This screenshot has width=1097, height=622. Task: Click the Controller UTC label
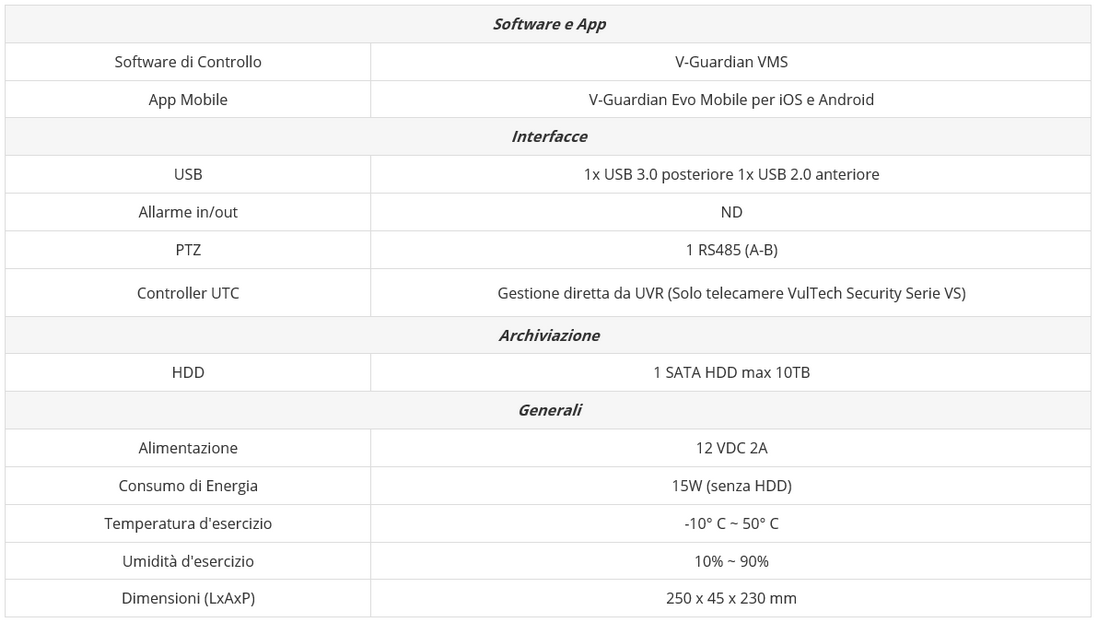pyautogui.click(x=188, y=293)
